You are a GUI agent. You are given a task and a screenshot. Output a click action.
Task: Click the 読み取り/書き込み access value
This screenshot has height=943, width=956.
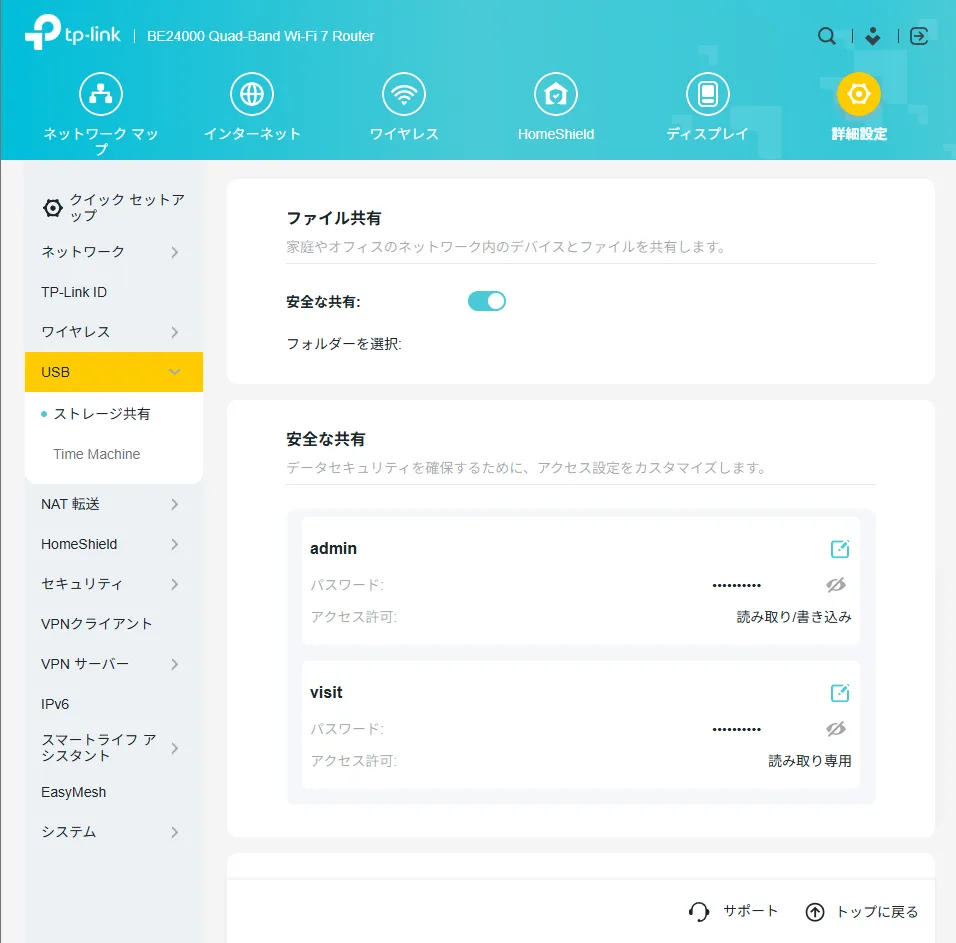tap(794, 617)
